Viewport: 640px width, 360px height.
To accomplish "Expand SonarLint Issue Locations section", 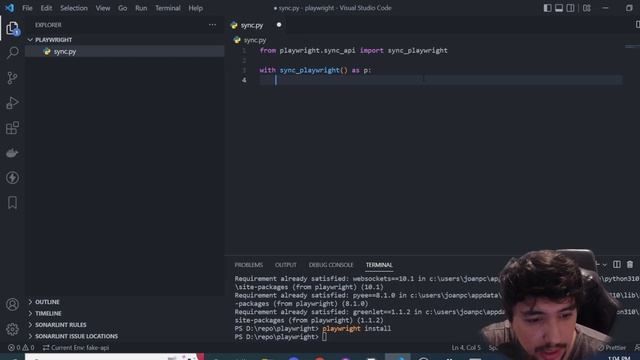I will click(76, 336).
